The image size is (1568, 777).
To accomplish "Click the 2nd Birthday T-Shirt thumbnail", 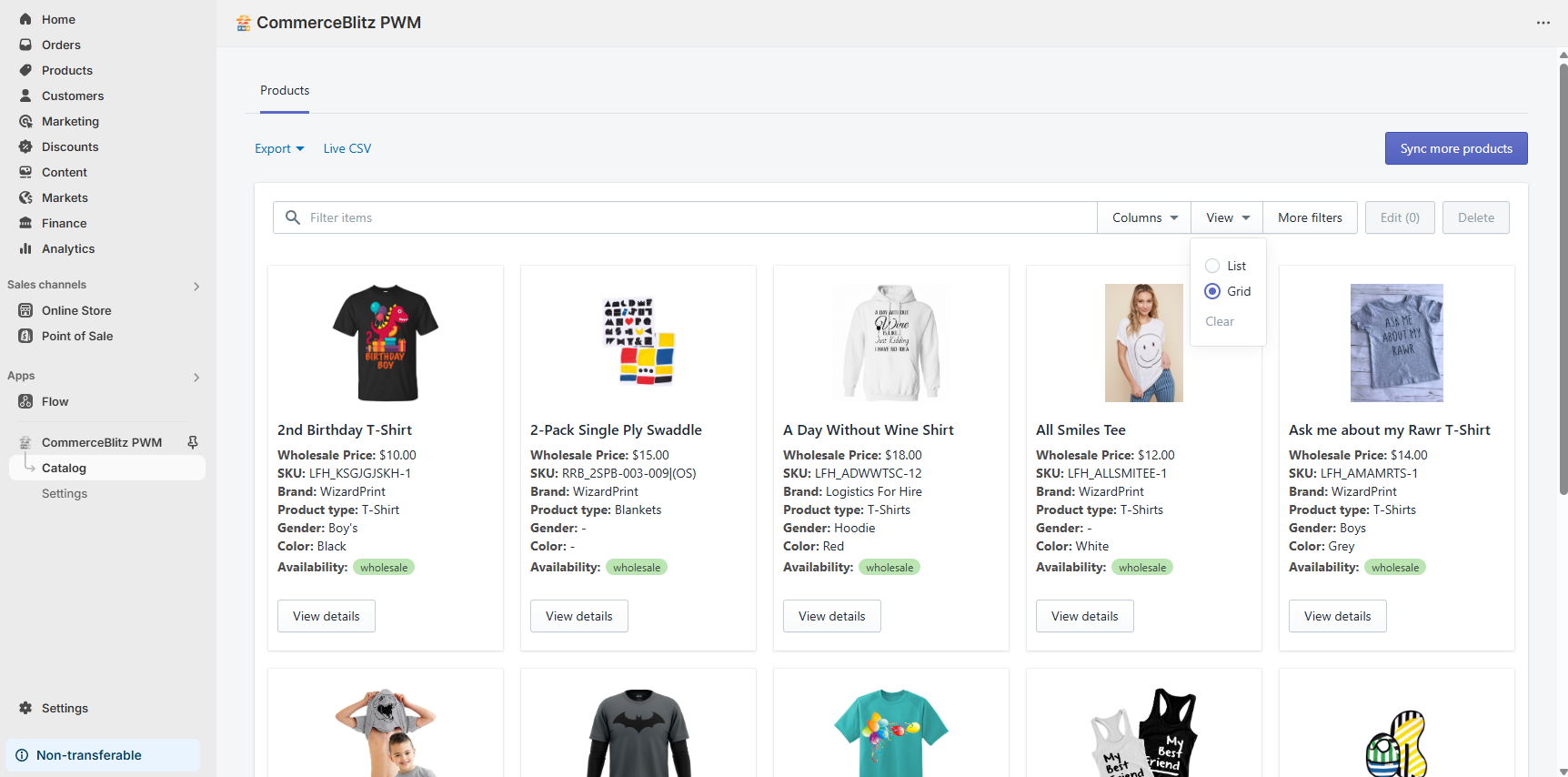I will (386, 343).
